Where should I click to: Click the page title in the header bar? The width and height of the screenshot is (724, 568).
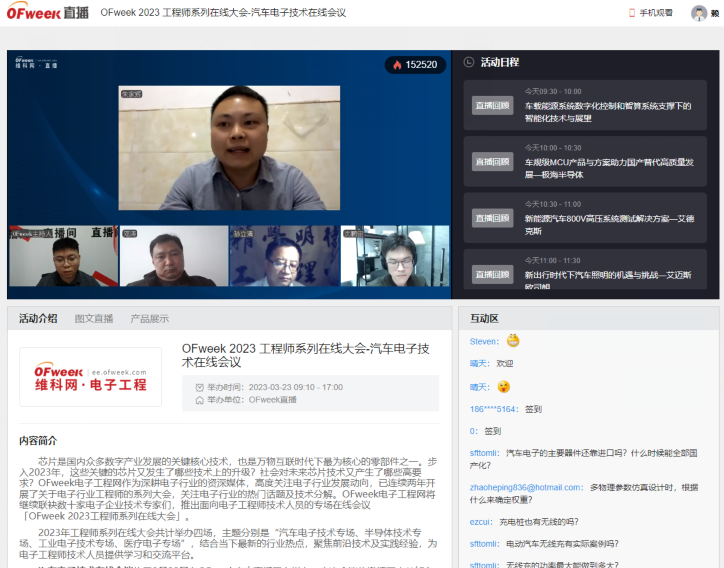click(x=223, y=12)
